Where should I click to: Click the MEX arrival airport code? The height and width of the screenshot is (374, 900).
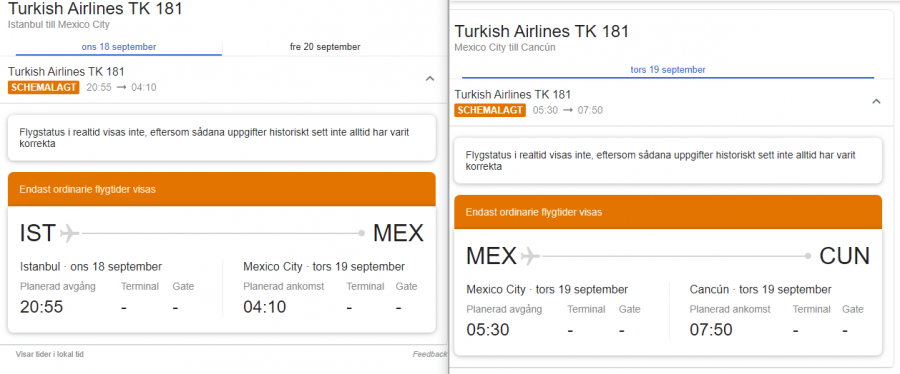coord(398,233)
